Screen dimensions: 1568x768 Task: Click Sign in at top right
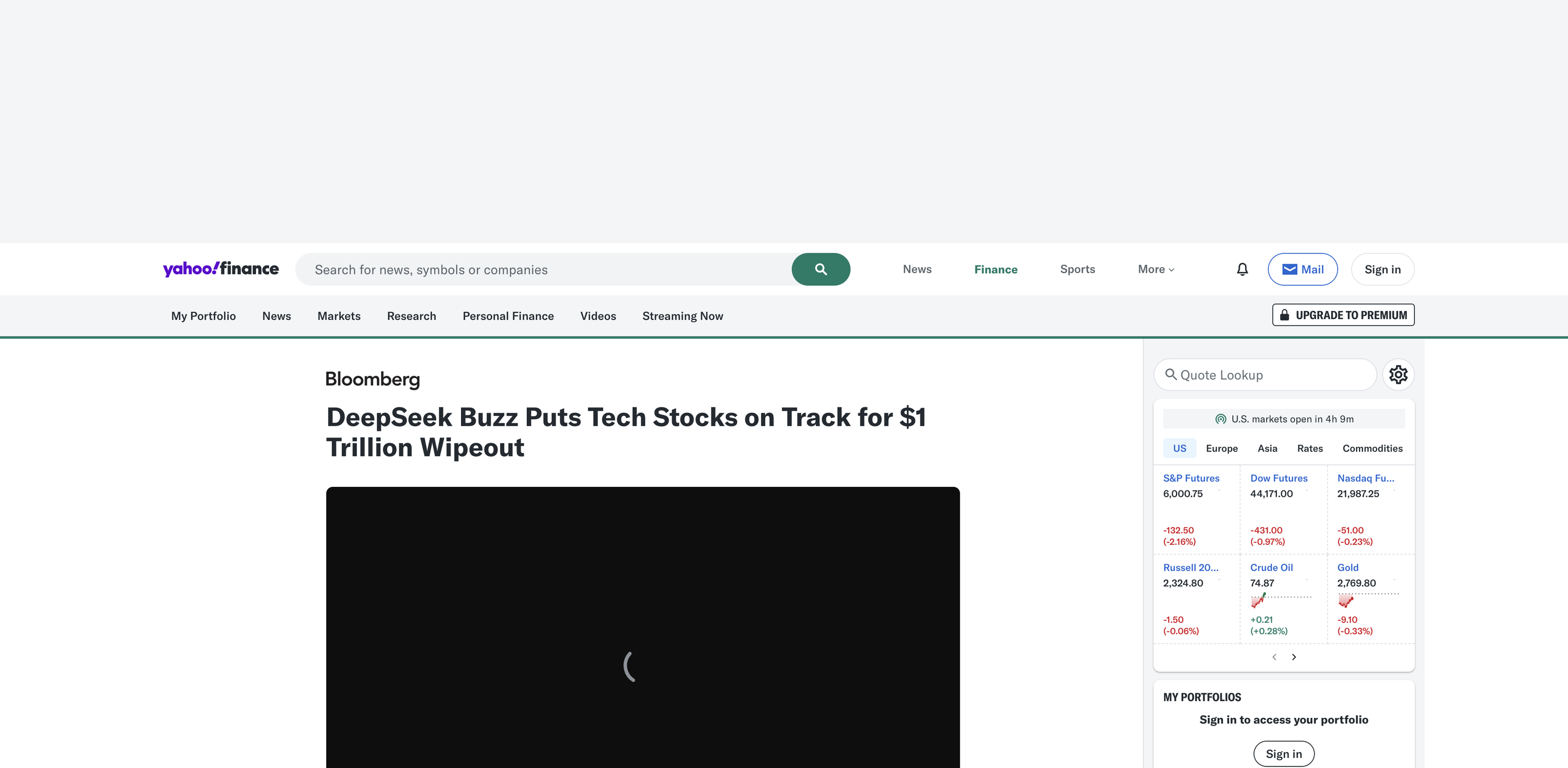(1382, 269)
